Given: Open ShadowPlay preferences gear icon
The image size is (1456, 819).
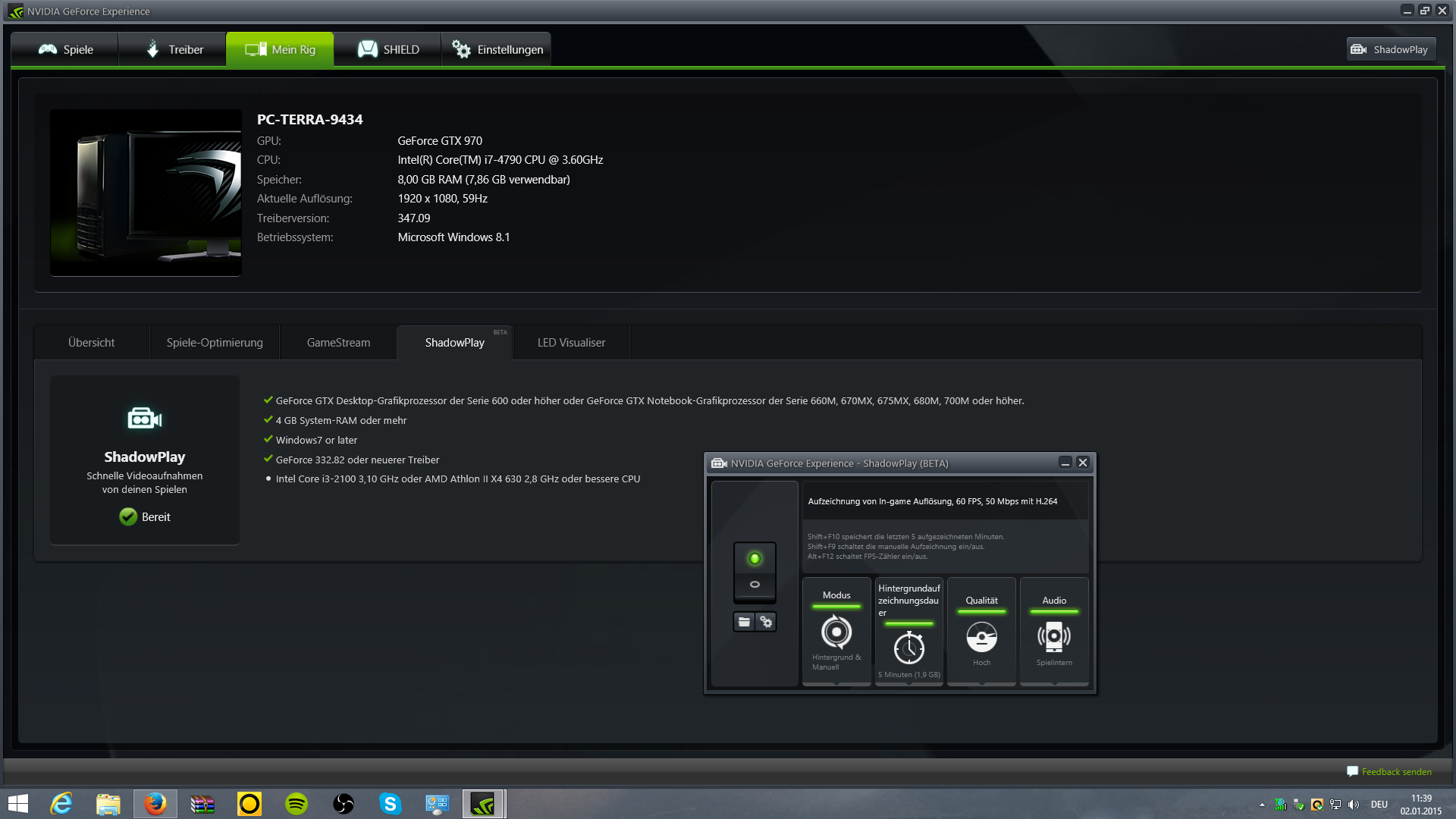Looking at the screenshot, I should click(x=766, y=622).
